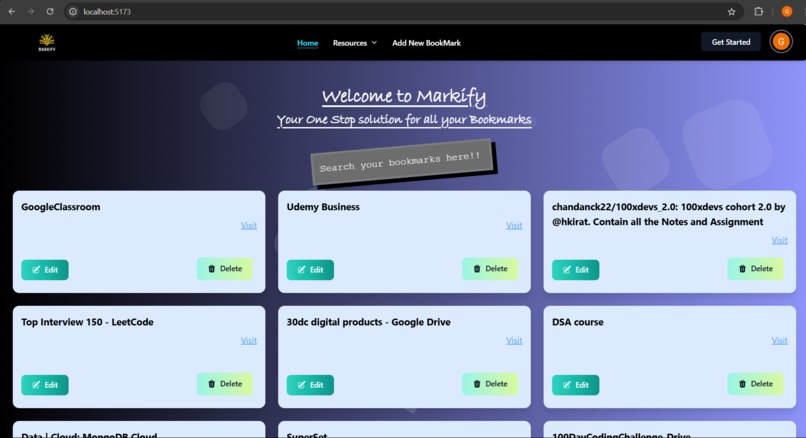Screen dimensions: 806x438
Task: Edit the Udemy Business bookmark
Action: [x=310, y=270]
